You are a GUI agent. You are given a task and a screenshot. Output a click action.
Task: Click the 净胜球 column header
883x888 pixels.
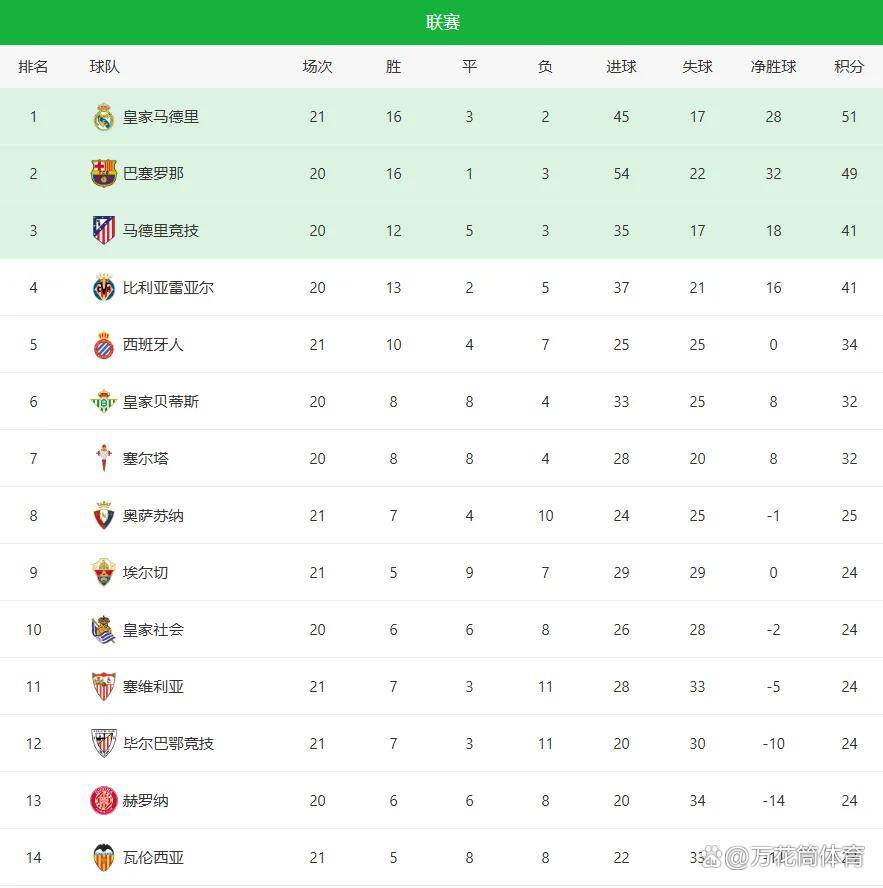773,67
